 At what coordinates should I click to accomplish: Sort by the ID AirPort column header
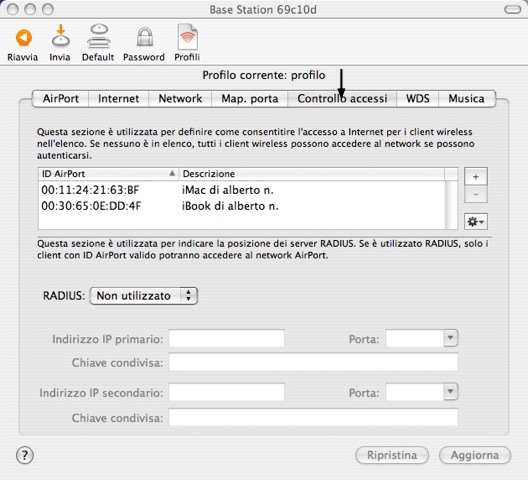point(108,174)
